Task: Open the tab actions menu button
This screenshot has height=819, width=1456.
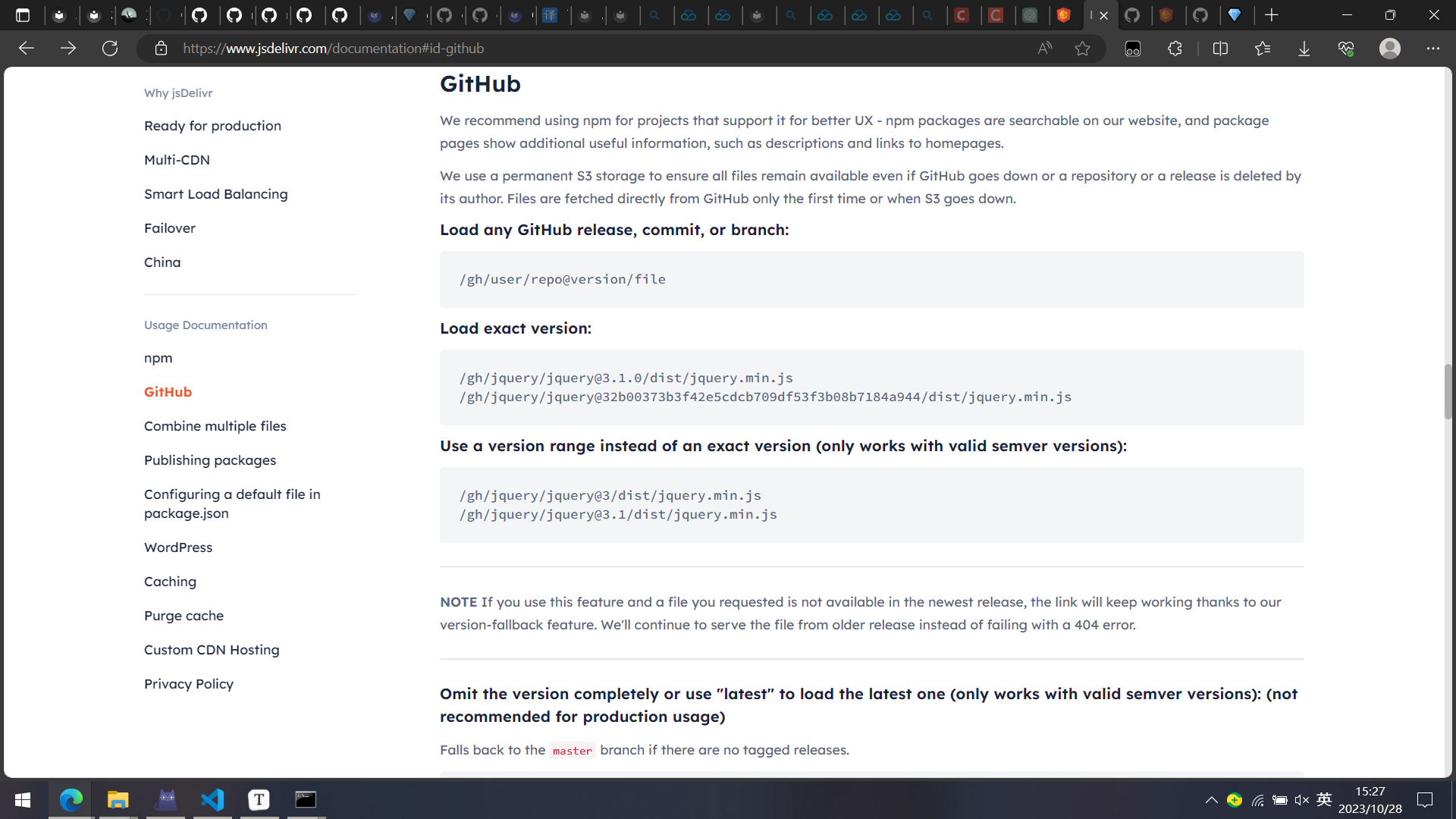Action: [x=23, y=15]
